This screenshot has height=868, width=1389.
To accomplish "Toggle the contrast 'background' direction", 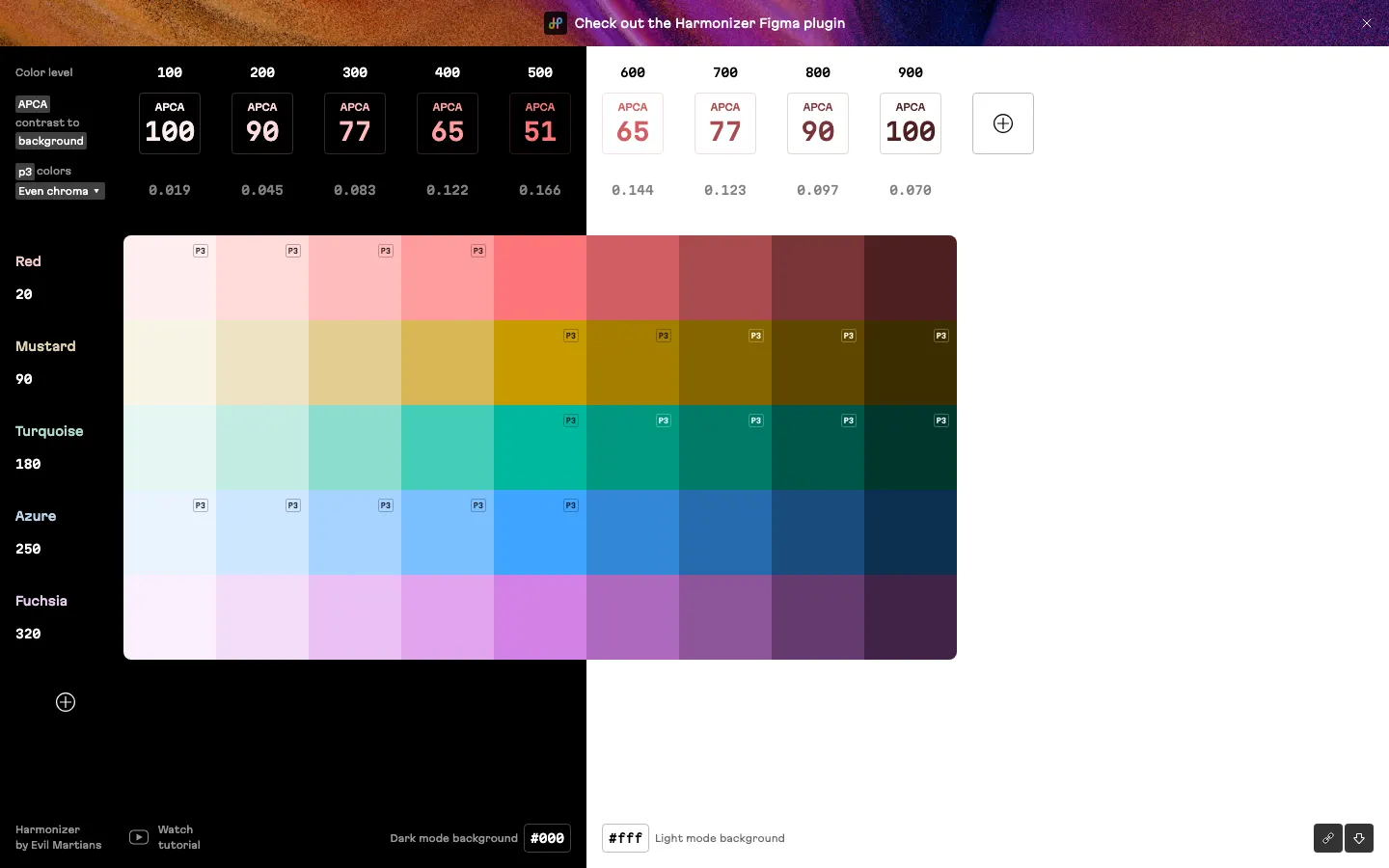I will [x=51, y=141].
